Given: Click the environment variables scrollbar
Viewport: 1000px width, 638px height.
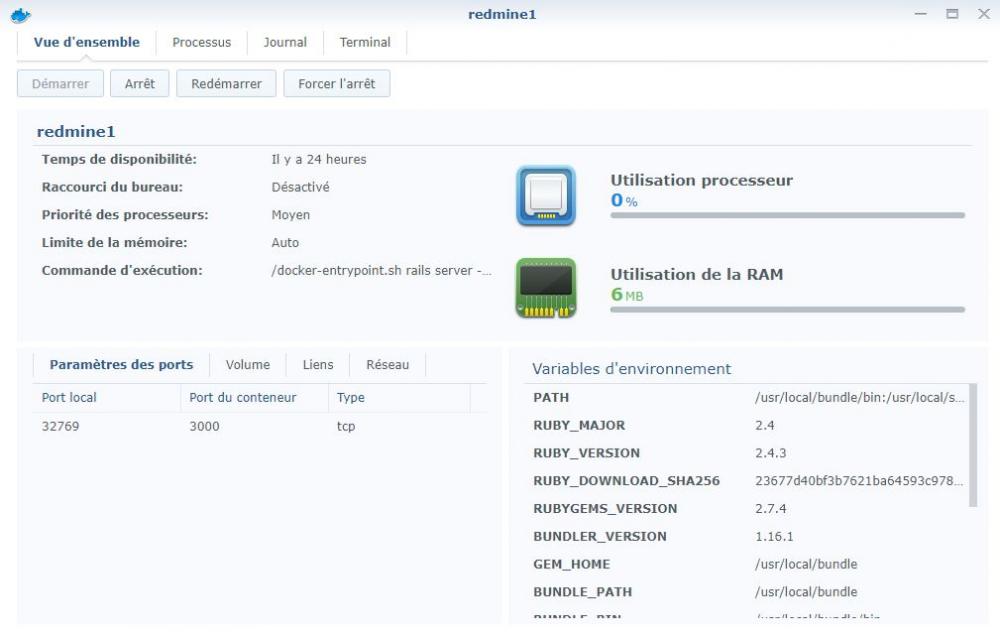Looking at the screenshot, I should [973, 445].
